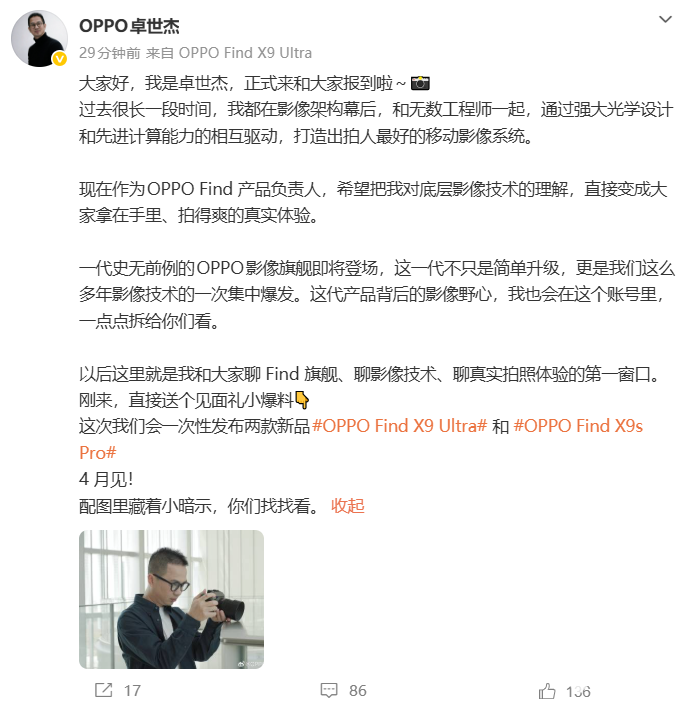Click the watermark on the photo
This screenshot has width=685, height=707.
pos(250,664)
